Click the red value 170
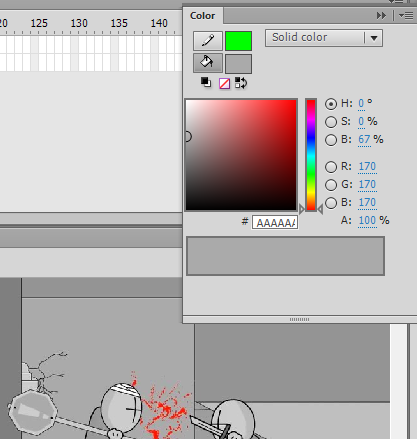The width and height of the screenshot is (417, 439). point(367,166)
